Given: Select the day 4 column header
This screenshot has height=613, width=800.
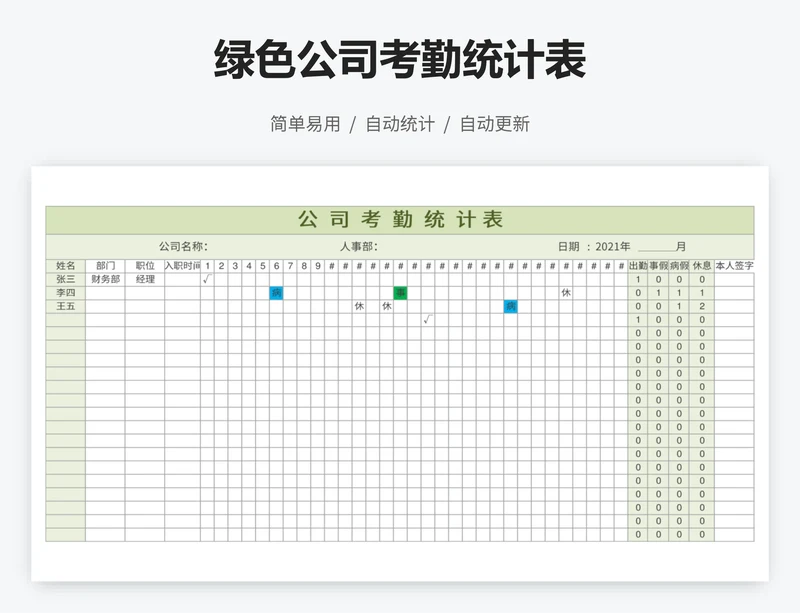Looking at the screenshot, I should pos(248,266).
